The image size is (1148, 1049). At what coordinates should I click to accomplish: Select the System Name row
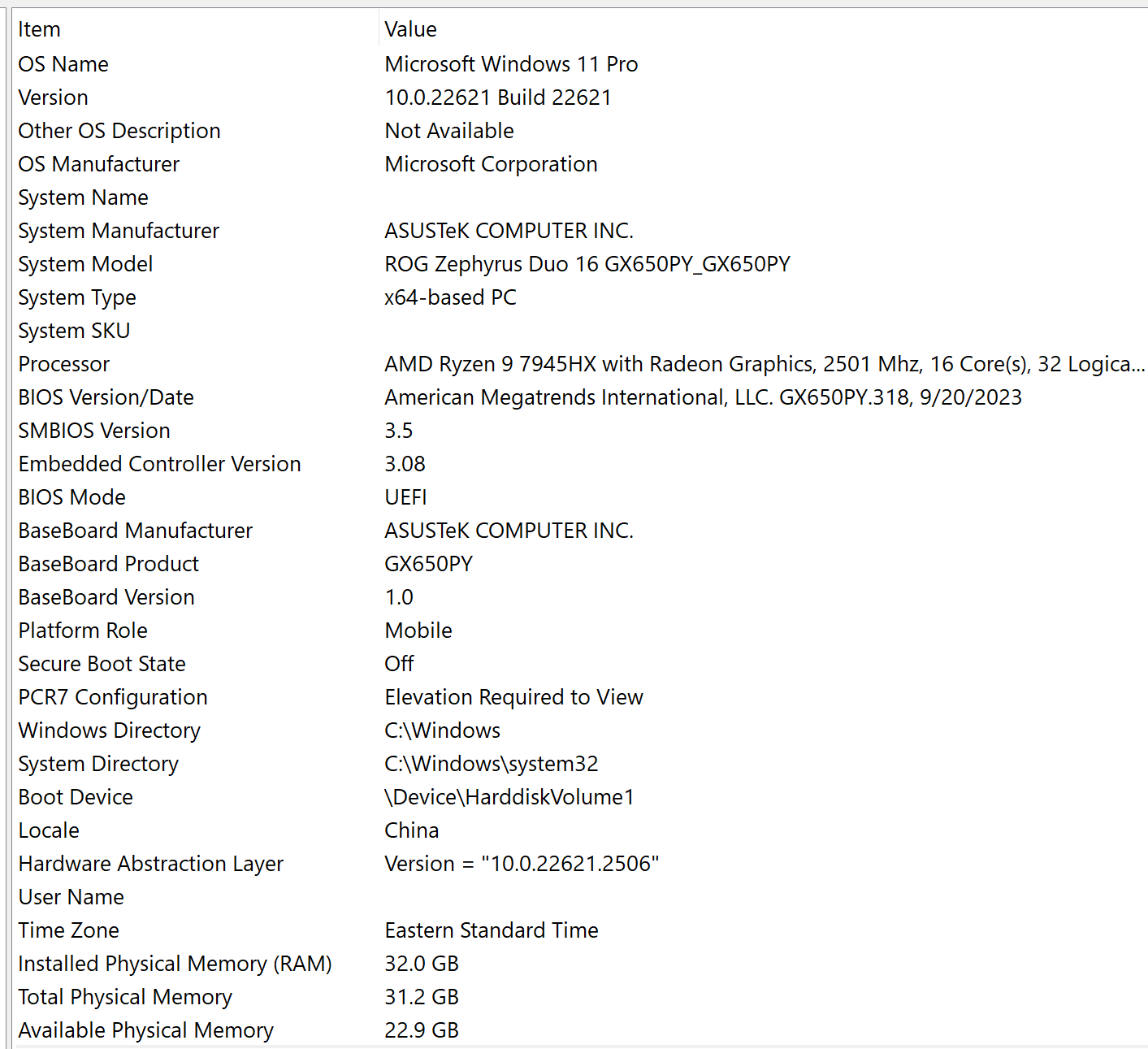[x=83, y=197]
